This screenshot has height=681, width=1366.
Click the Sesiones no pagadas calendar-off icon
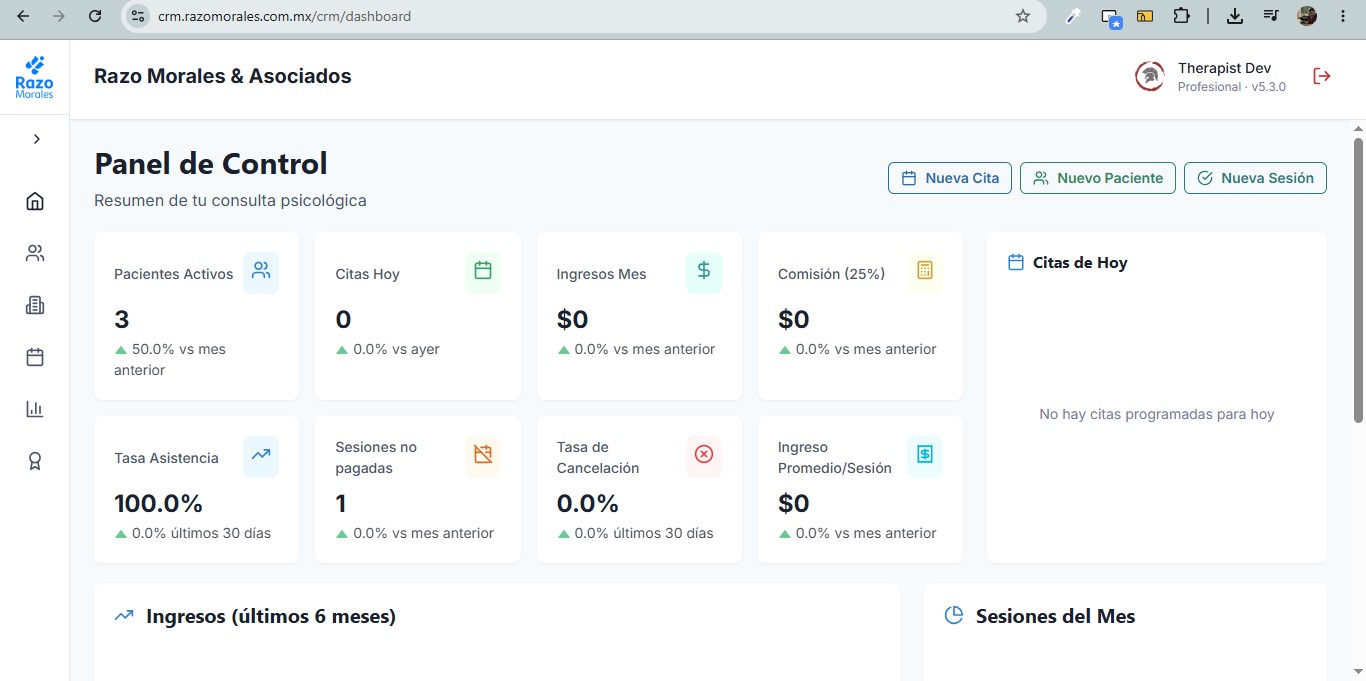click(x=483, y=454)
